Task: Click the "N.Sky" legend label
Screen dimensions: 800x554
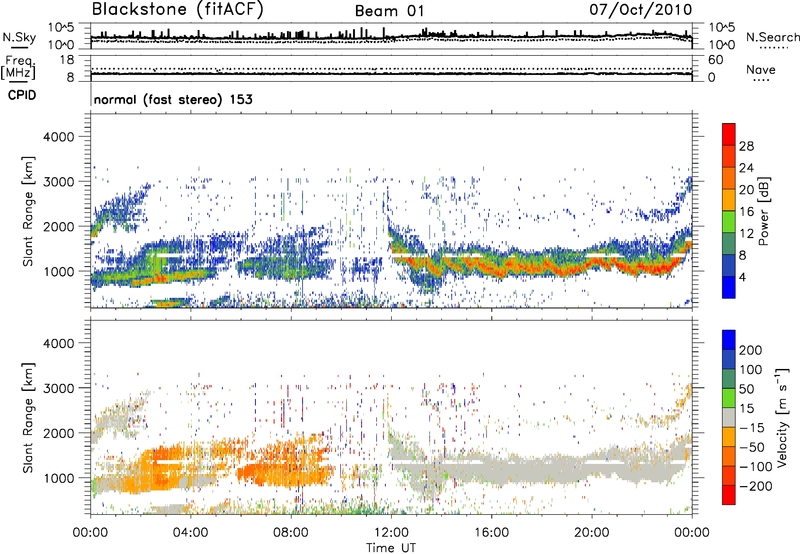Action: pyautogui.click(x=19, y=37)
